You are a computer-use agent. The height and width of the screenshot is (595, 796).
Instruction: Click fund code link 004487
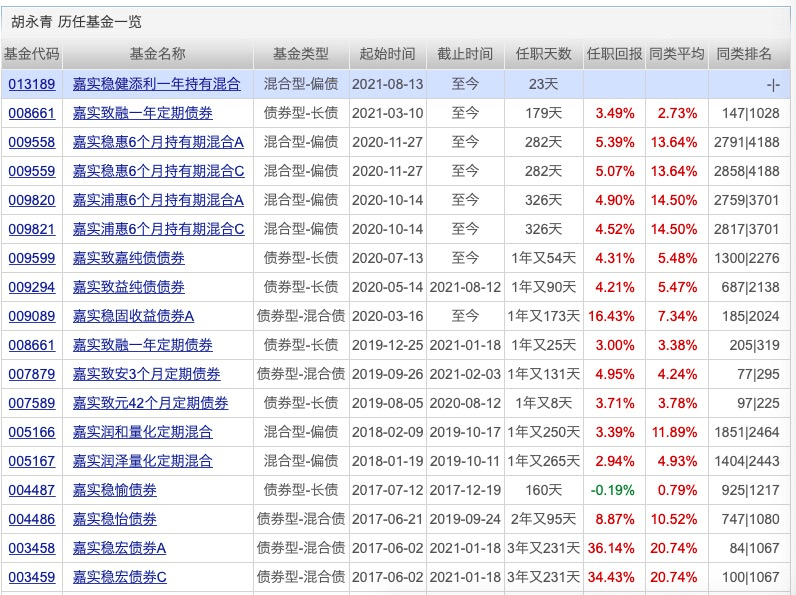pos(32,490)
